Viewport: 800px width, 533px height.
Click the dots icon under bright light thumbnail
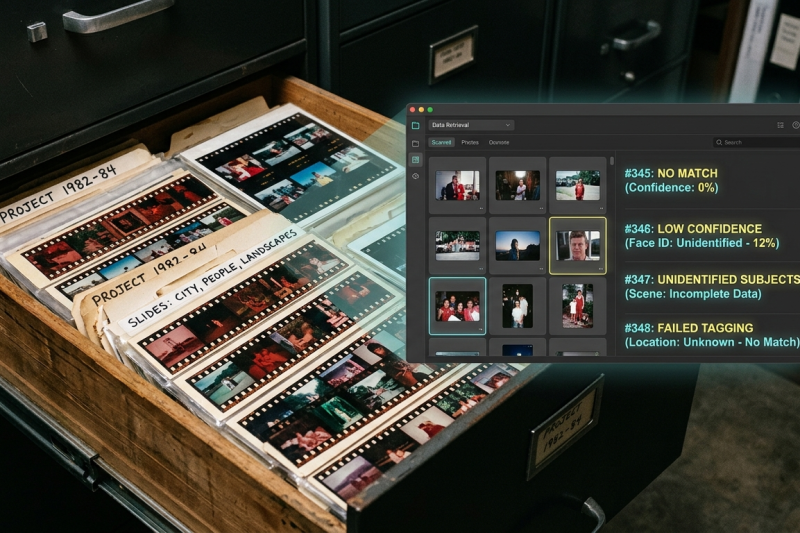pyautogui.click(x=541, y=209)
